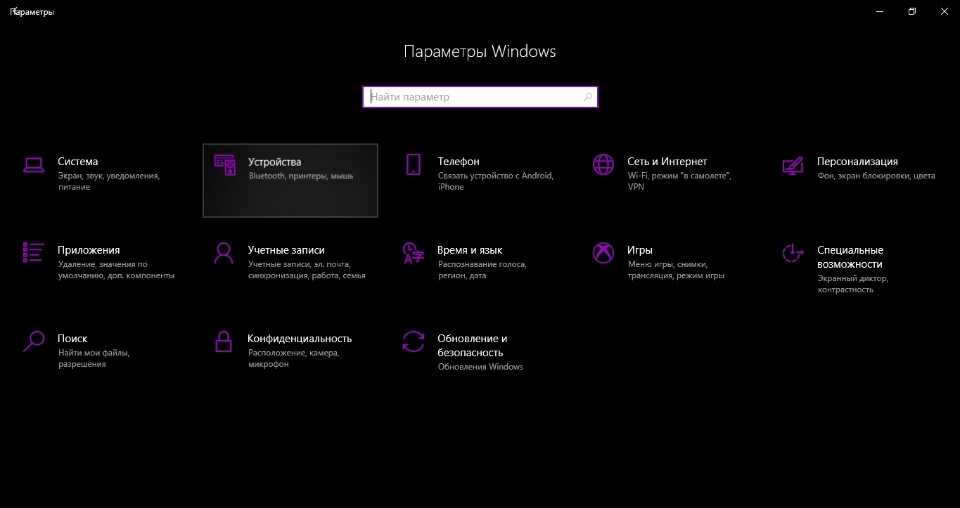
Task: Click the text 'Связать устройство с Android, iPhone'
Action: [x=495, y=181]
